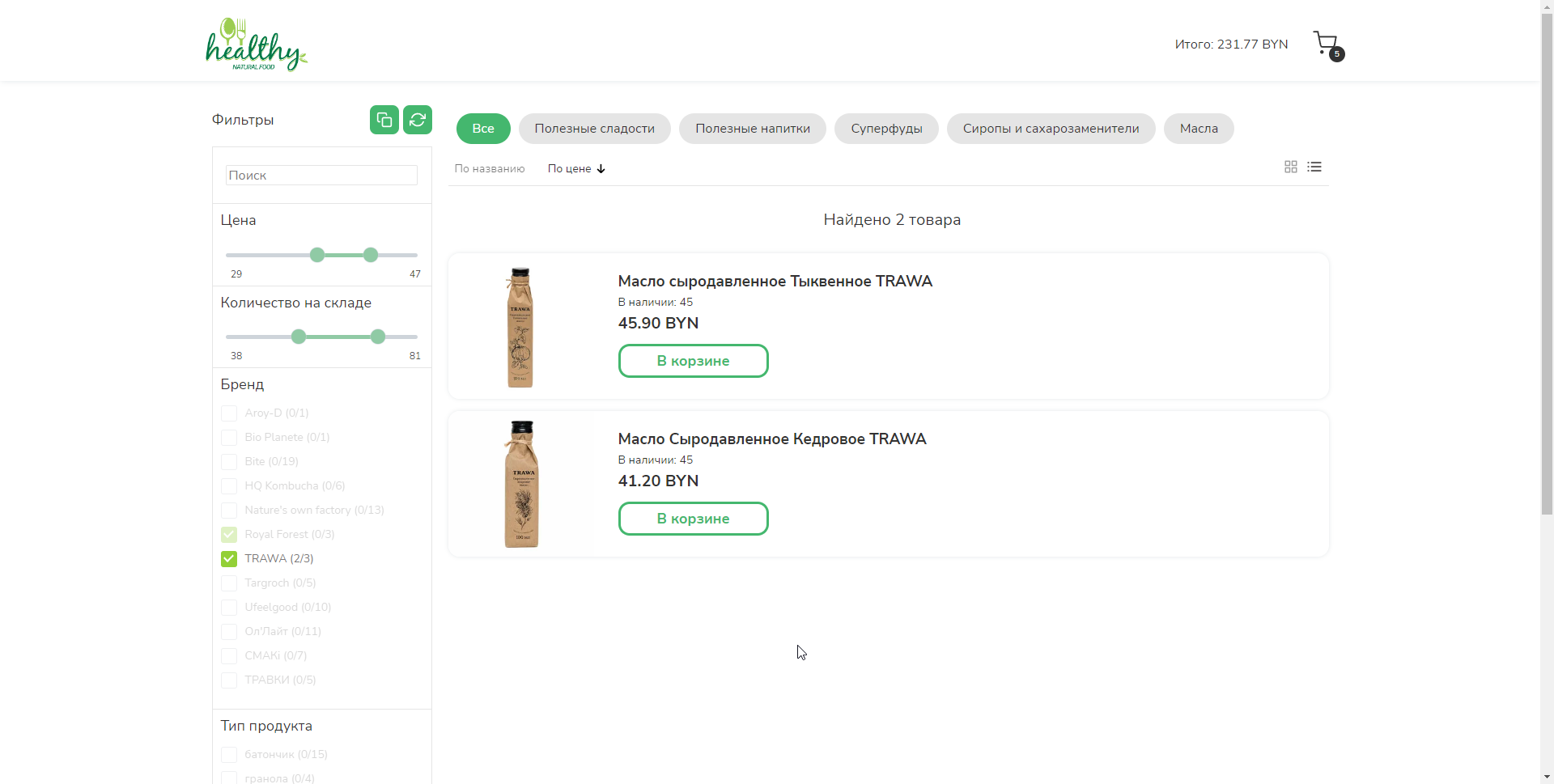This screenshot has height=784, width=1554.
Task: Check the батончик product type checkbox
Action: pyautogui.click(x=229, y=755)
